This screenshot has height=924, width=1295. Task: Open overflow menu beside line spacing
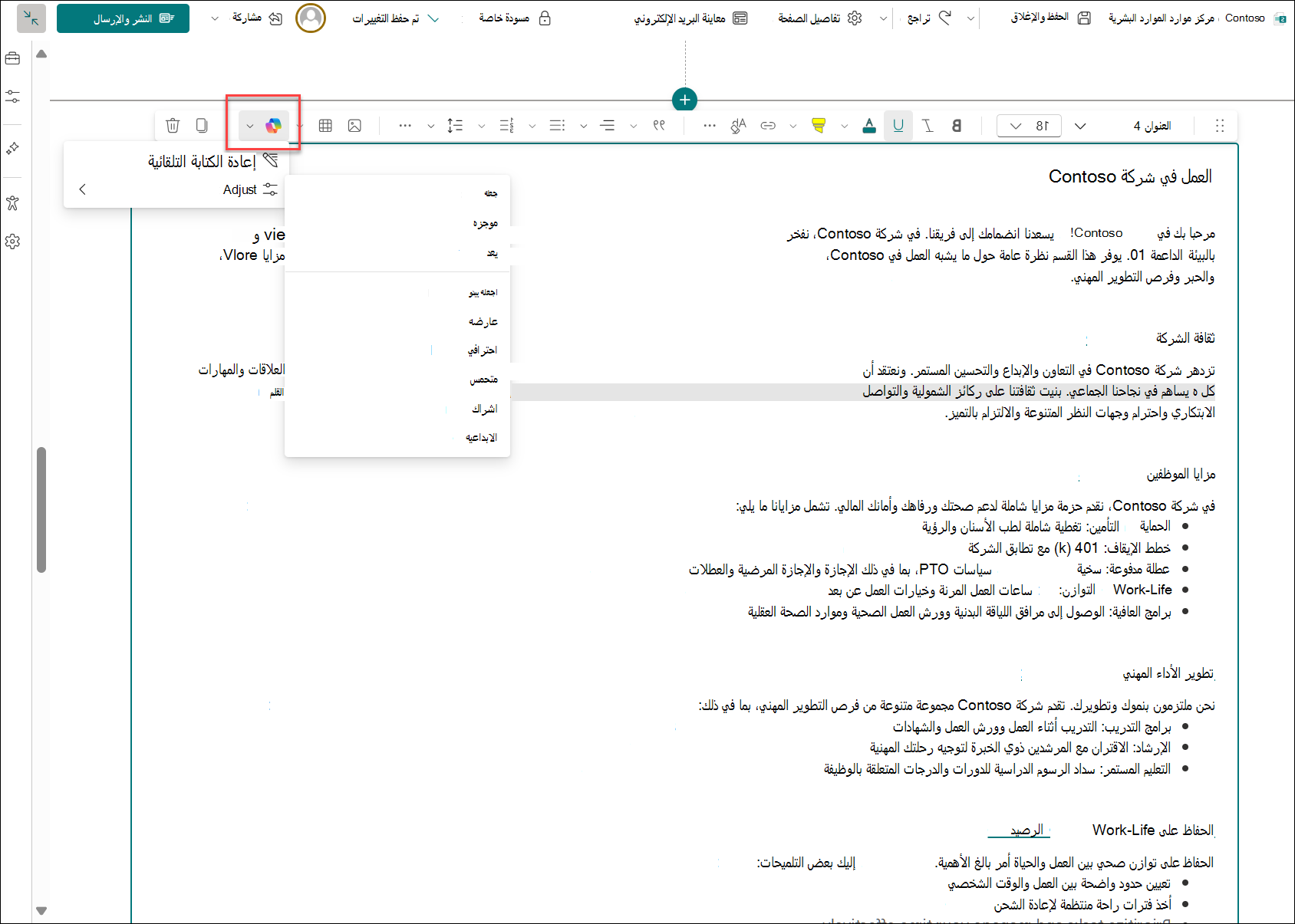tap(405, 126)
